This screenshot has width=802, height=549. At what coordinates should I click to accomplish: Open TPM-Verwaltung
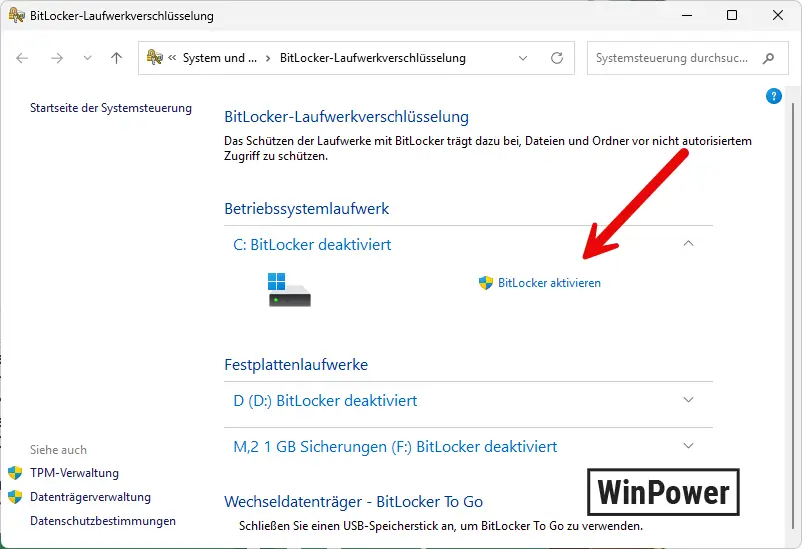pyautogui.click(x=74, y=473)
